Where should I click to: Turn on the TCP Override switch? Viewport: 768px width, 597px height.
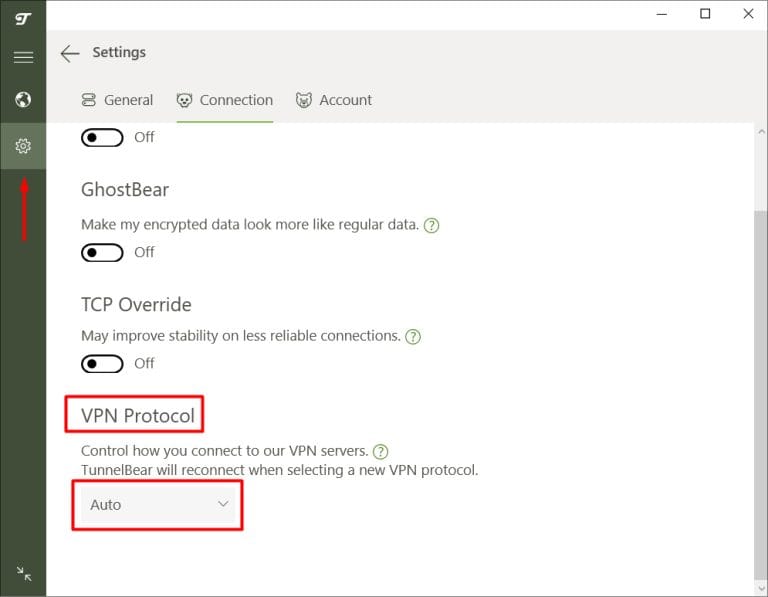102,363
